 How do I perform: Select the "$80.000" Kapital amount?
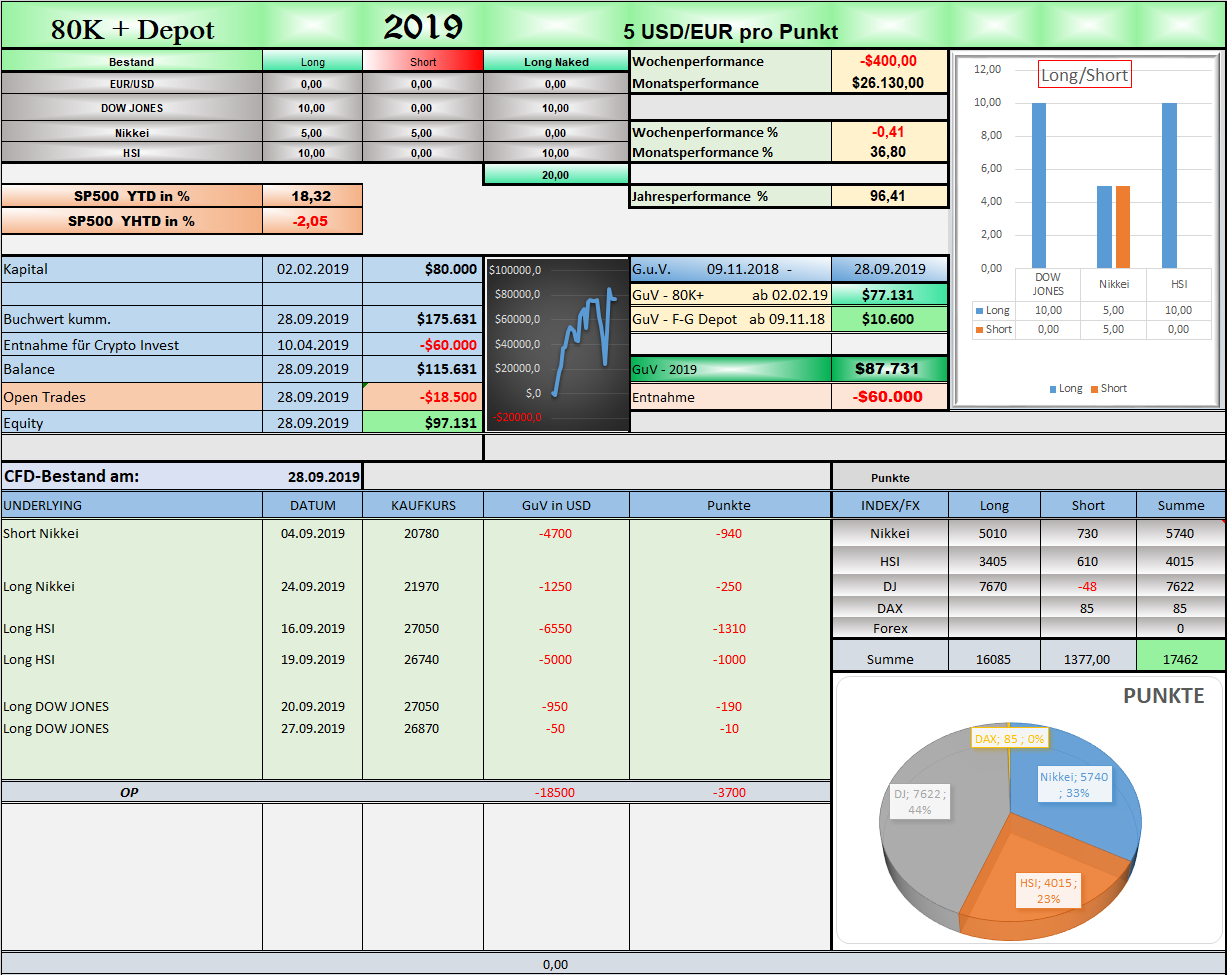(x=423, y=269)
